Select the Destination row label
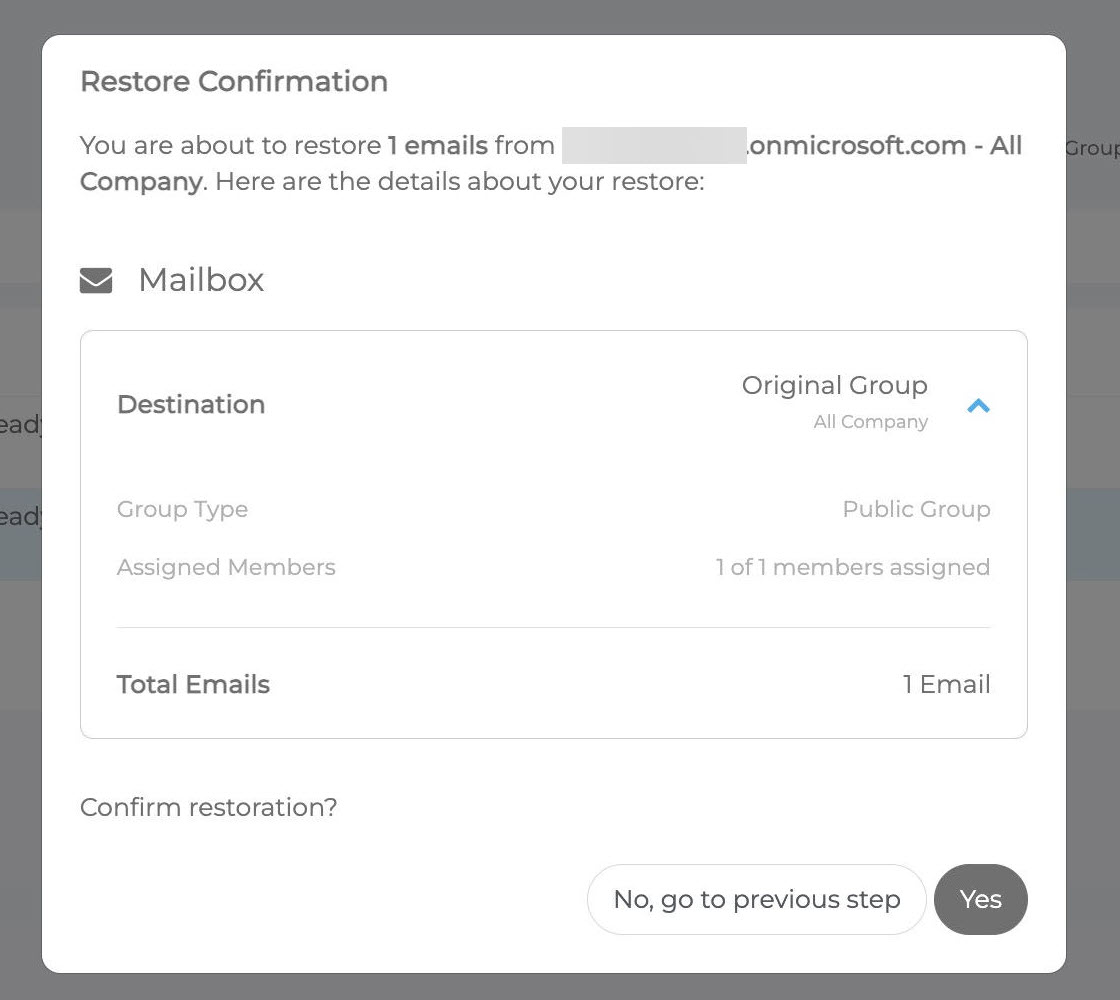The image size is (1120, 1000). pos(191,404)
